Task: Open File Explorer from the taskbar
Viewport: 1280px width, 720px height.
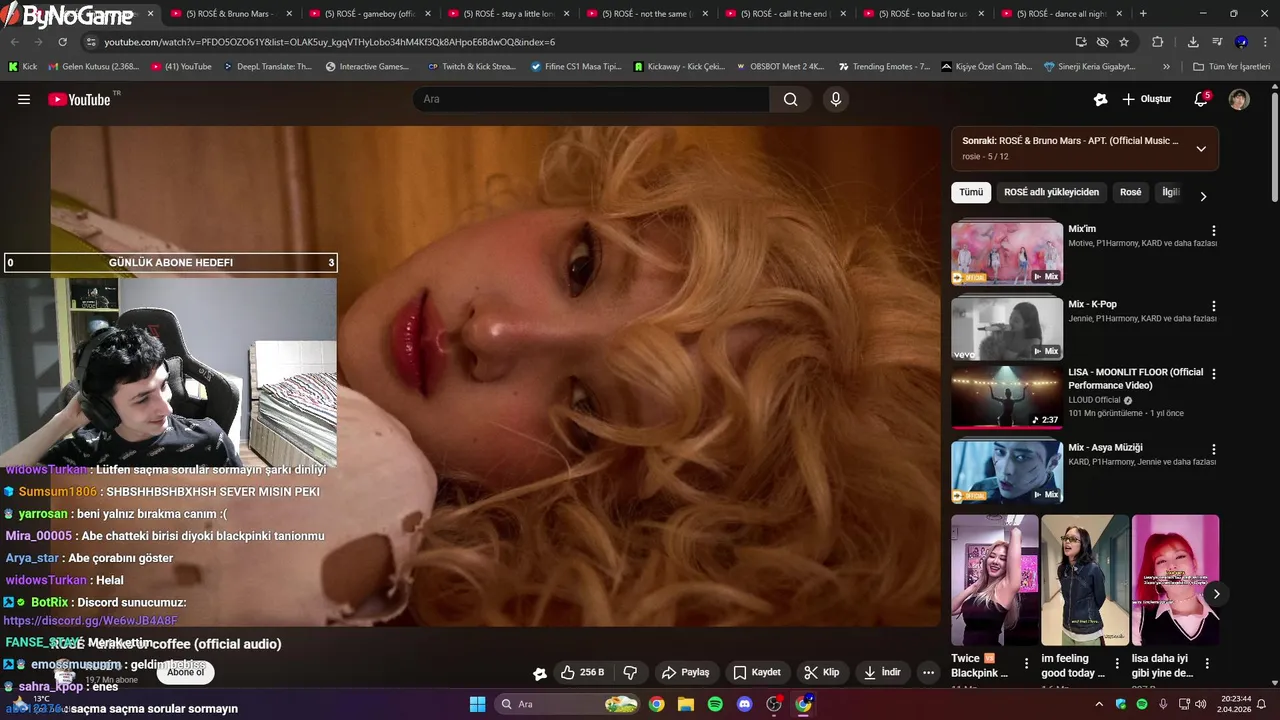Action: click(x=686, y=704)
